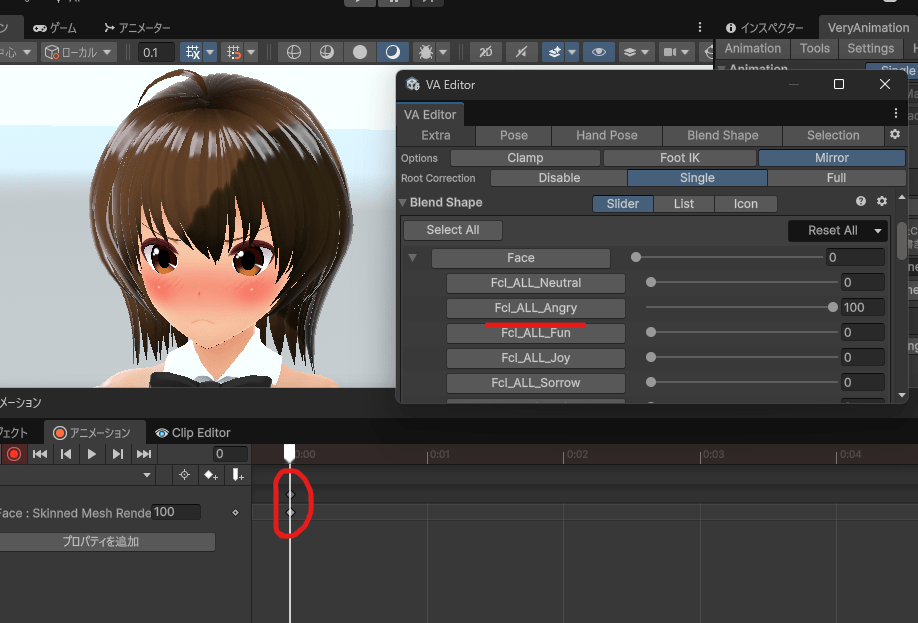Switch to the Hand Pose tab
This screenshot has width=918, height=623.
point(607,135)
